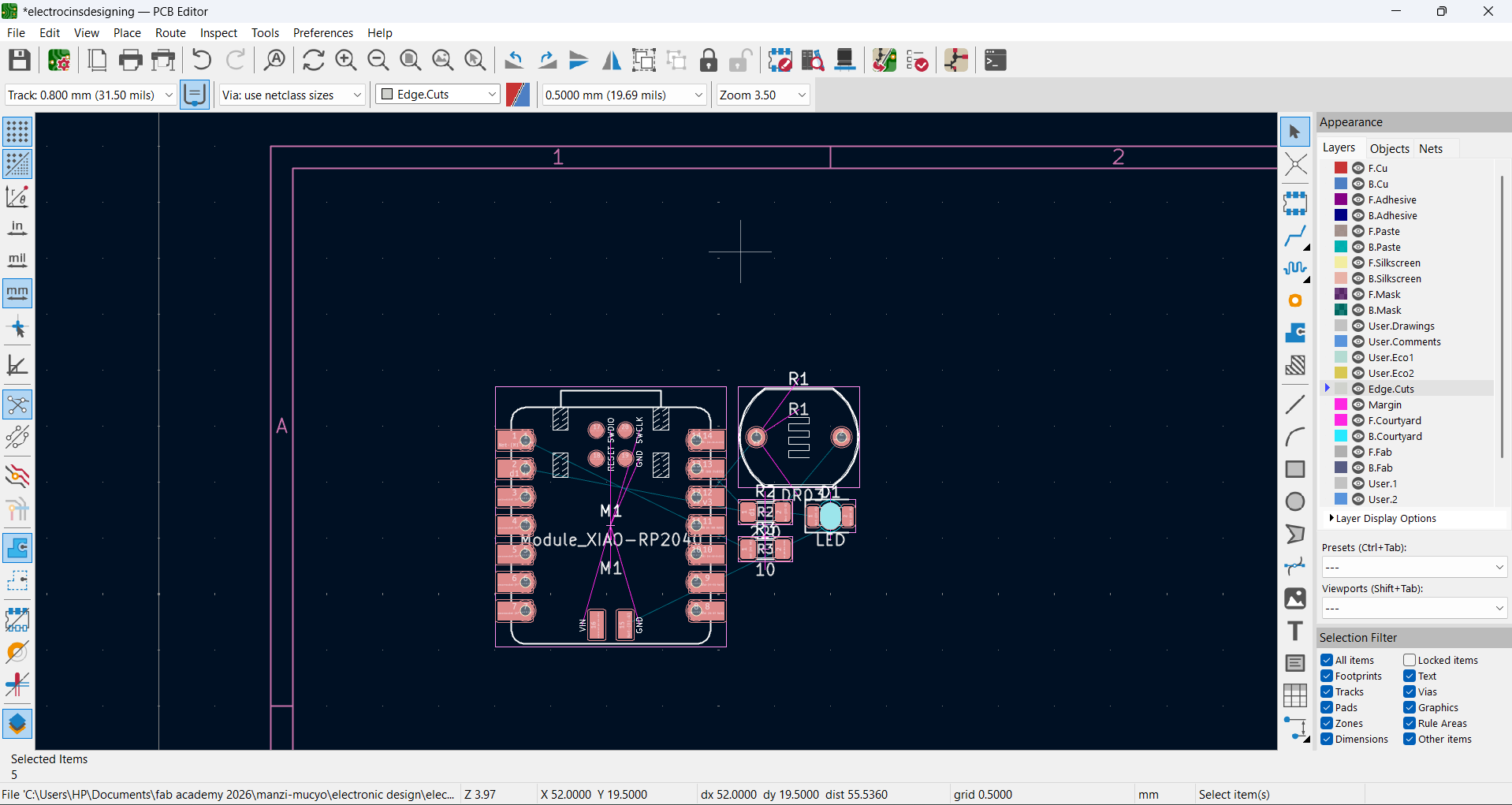1512x805 pixels.
Task: Open the Edge.Cuts layer selector dropdown
Action: (438, 95)
